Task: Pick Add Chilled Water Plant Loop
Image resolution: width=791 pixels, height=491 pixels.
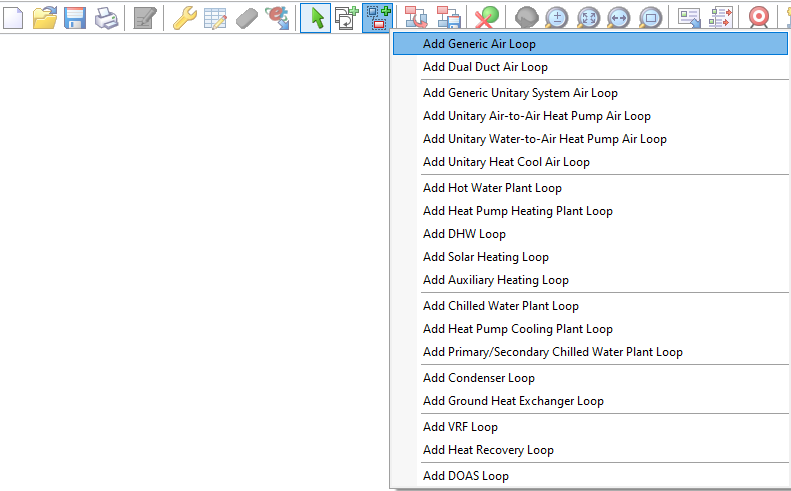Action: 500,306
